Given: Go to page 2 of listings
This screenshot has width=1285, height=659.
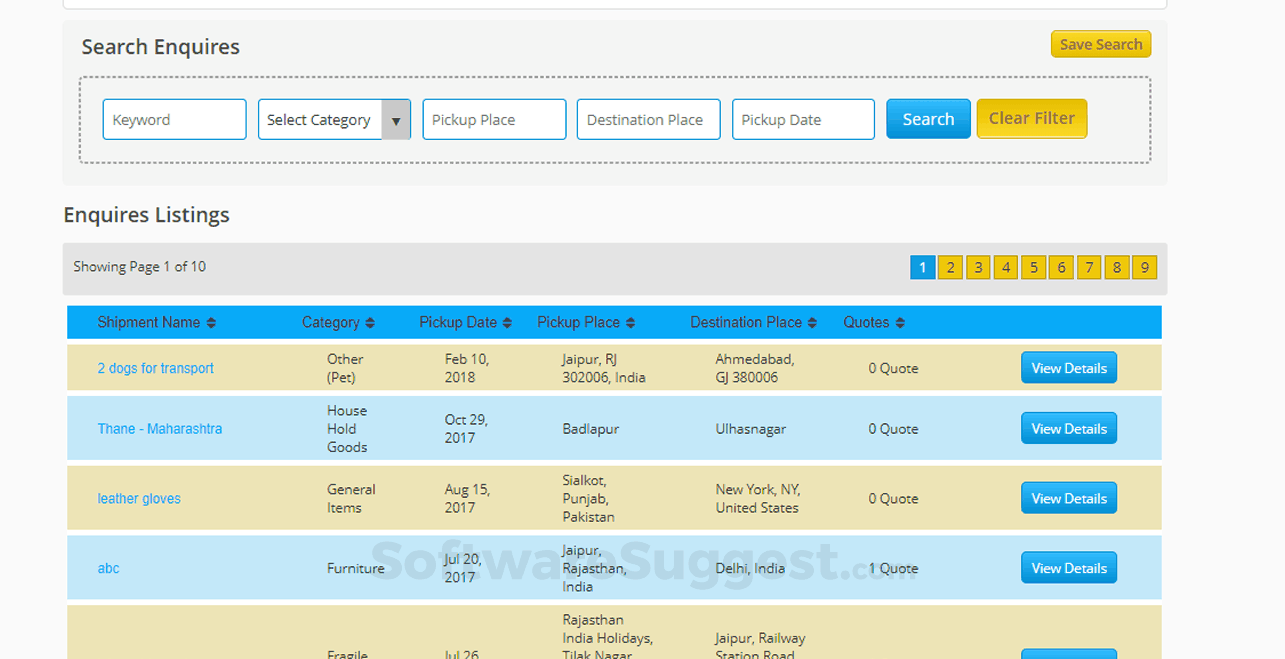Looking at the screenshot, I should point(950,267).
